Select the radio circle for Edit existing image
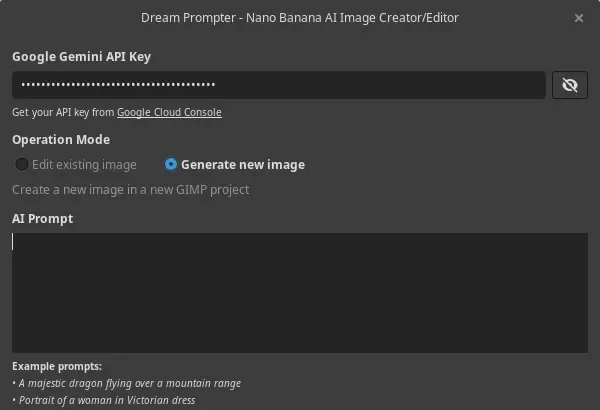 [x=21, y=165]
